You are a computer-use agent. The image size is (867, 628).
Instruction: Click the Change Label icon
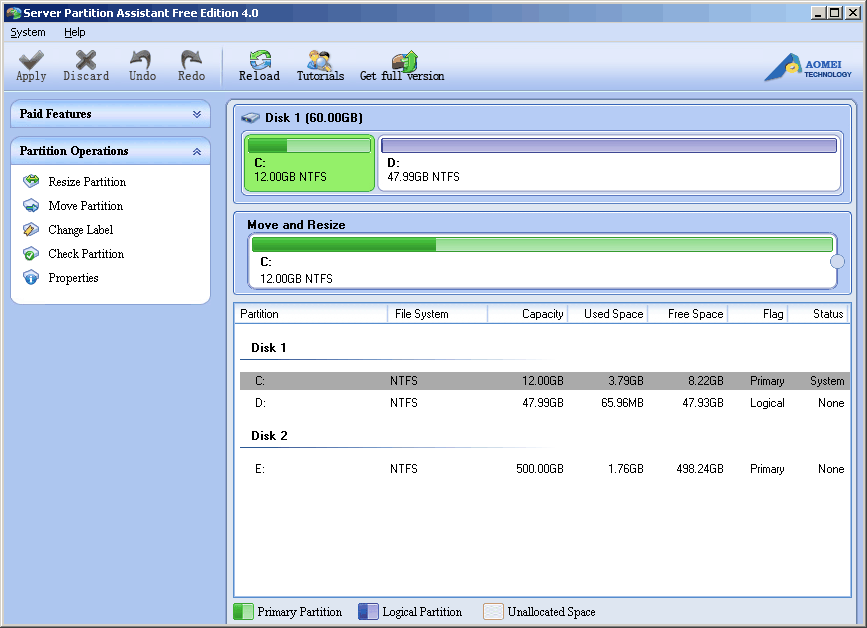[31, 229]
